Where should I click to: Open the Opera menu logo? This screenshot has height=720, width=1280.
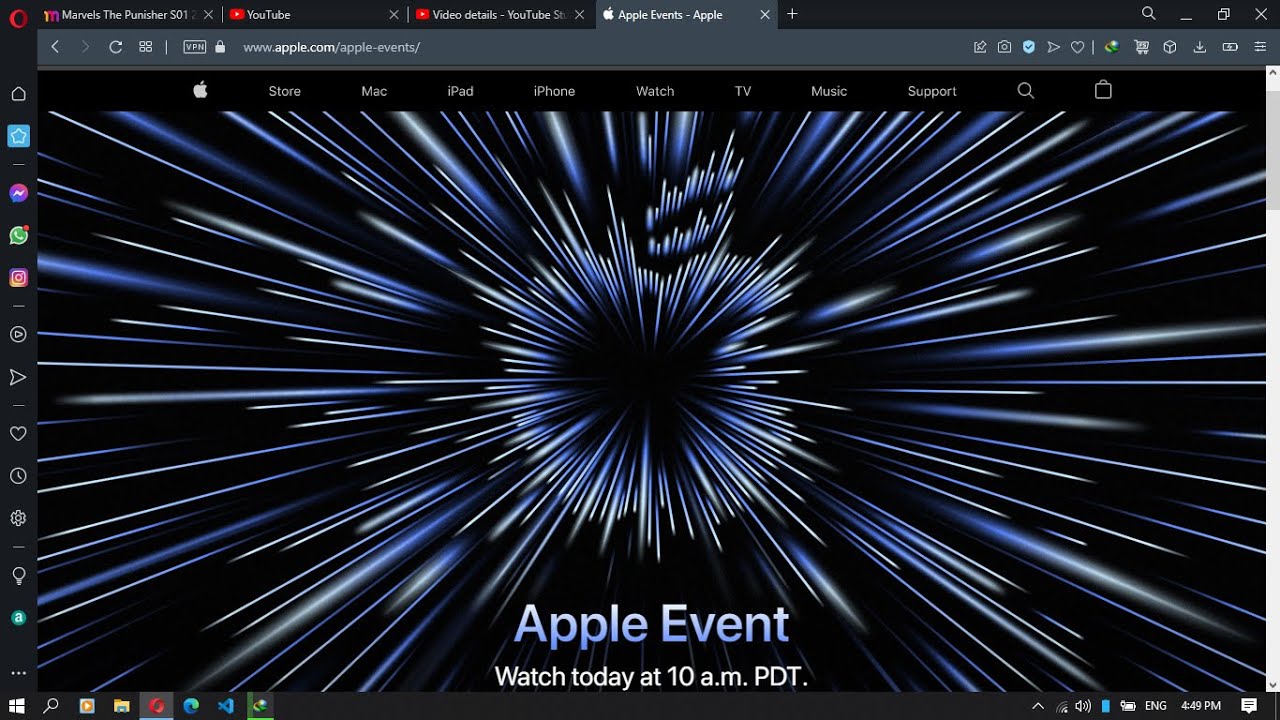[x=17, y=18]
